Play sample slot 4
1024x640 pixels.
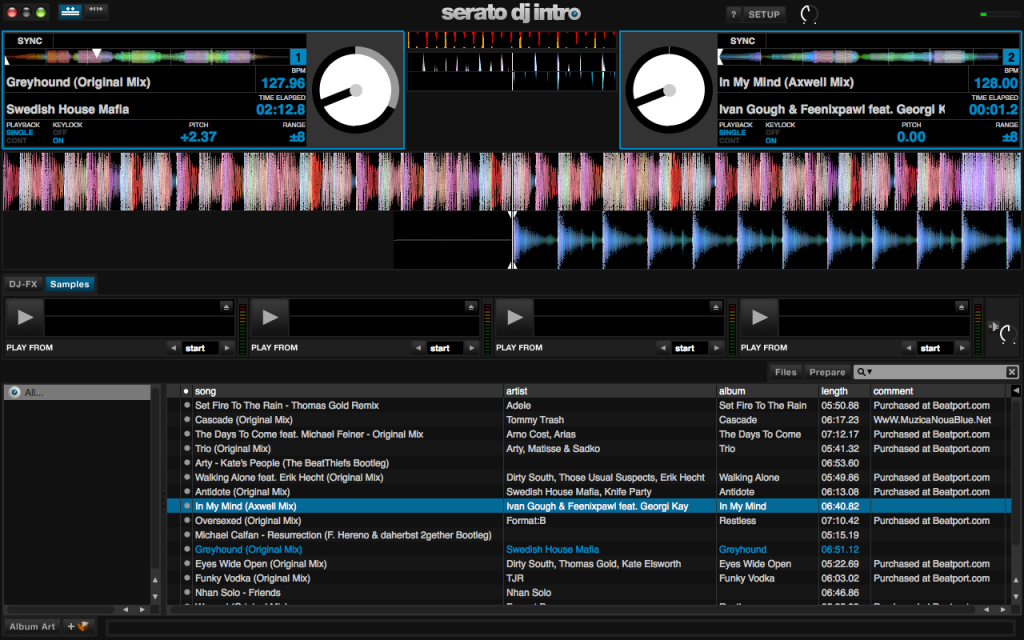pos(759,317)
